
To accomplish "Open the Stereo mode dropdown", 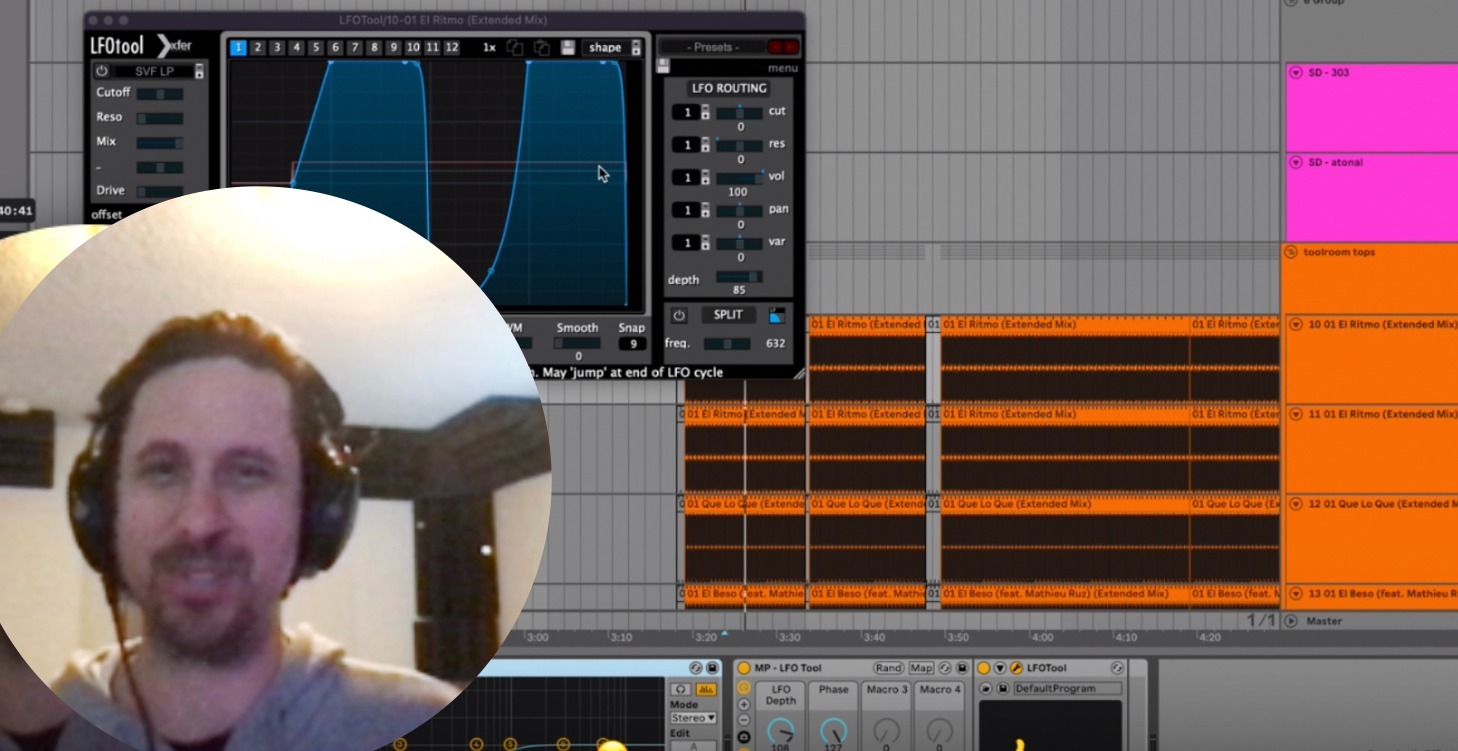I will tap(693, 718).
